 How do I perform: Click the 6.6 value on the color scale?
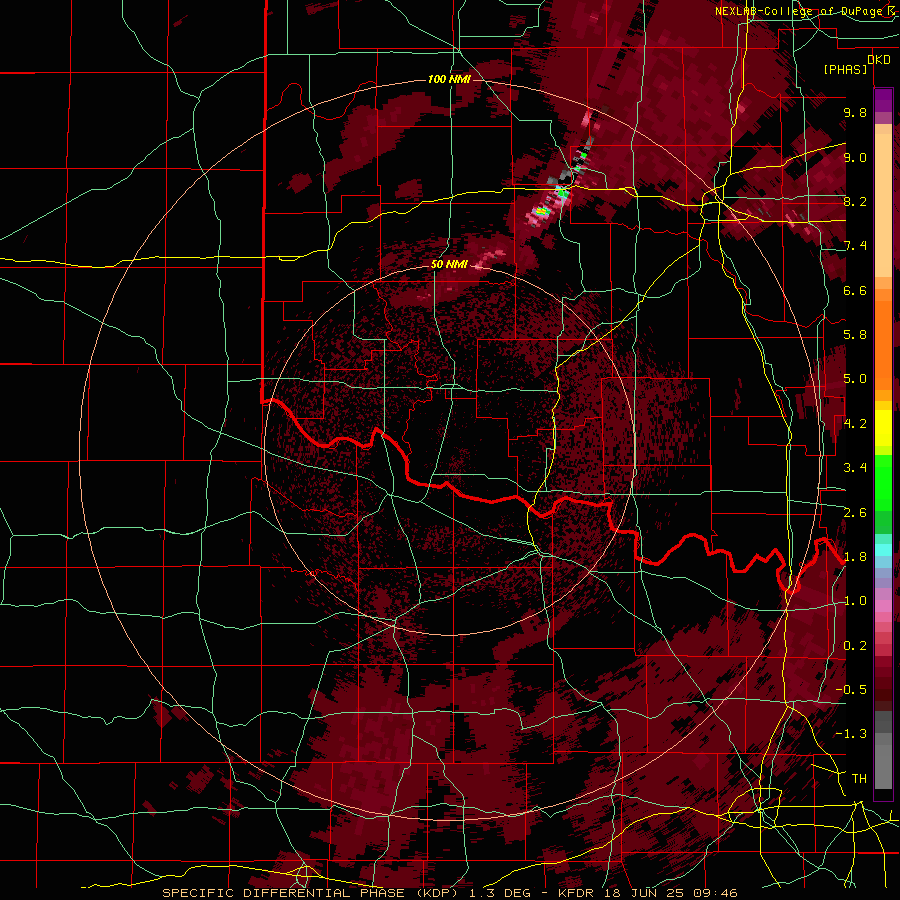tap(855, 290)
